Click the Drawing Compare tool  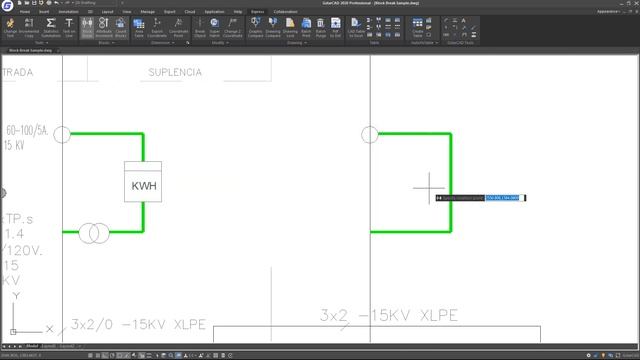273,28
